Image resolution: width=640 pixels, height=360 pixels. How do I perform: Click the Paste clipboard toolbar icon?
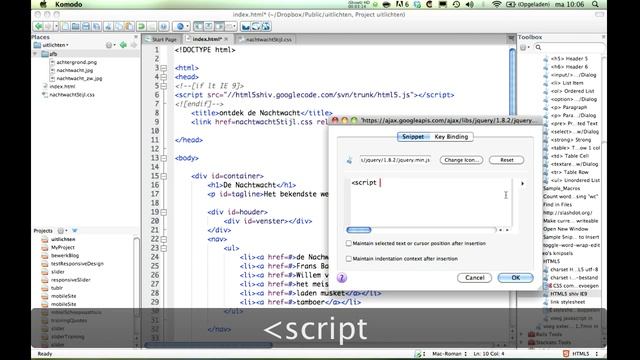pos(129,27)
